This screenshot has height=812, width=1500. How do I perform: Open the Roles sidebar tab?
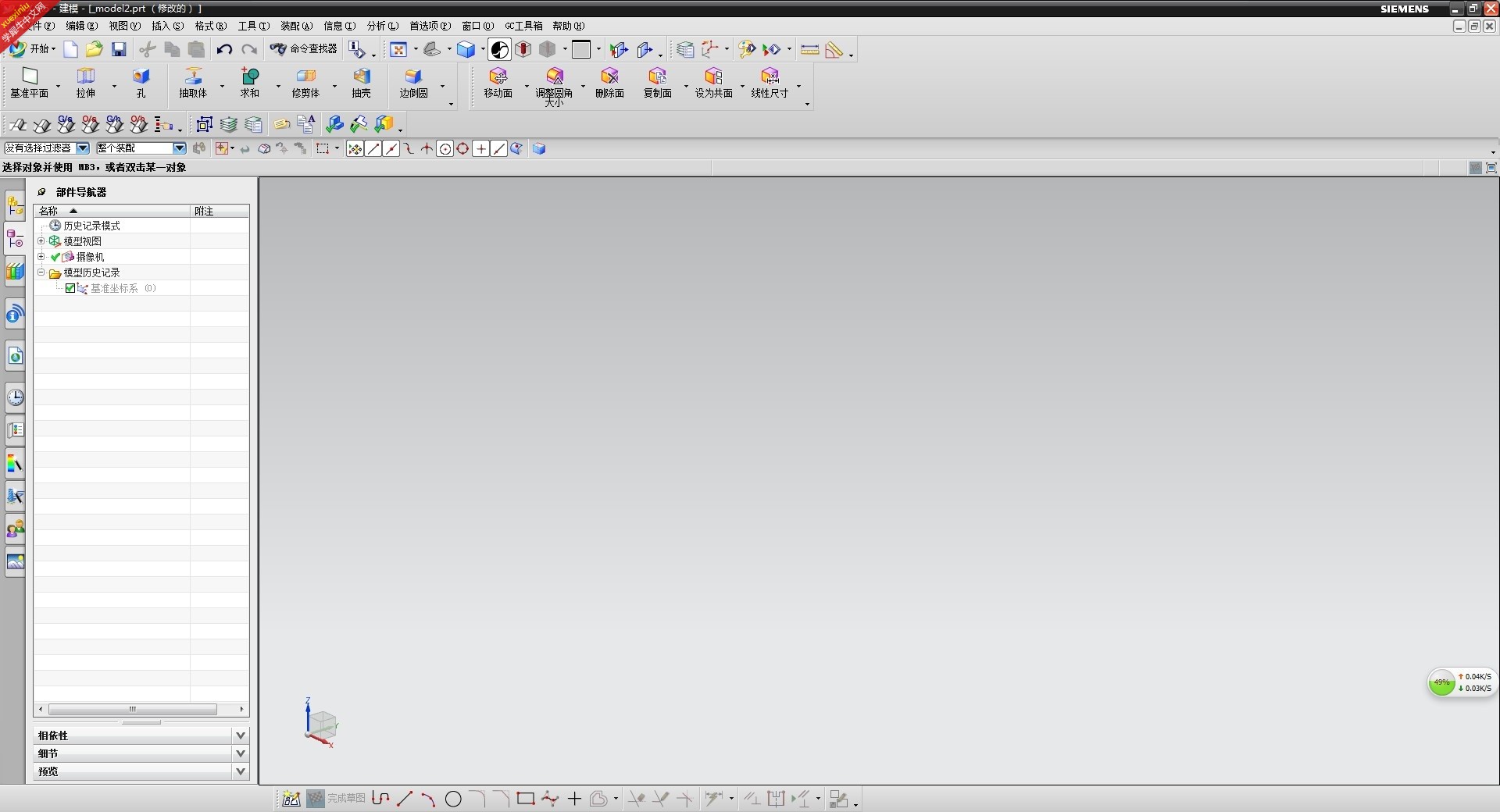tap(15, 530)
